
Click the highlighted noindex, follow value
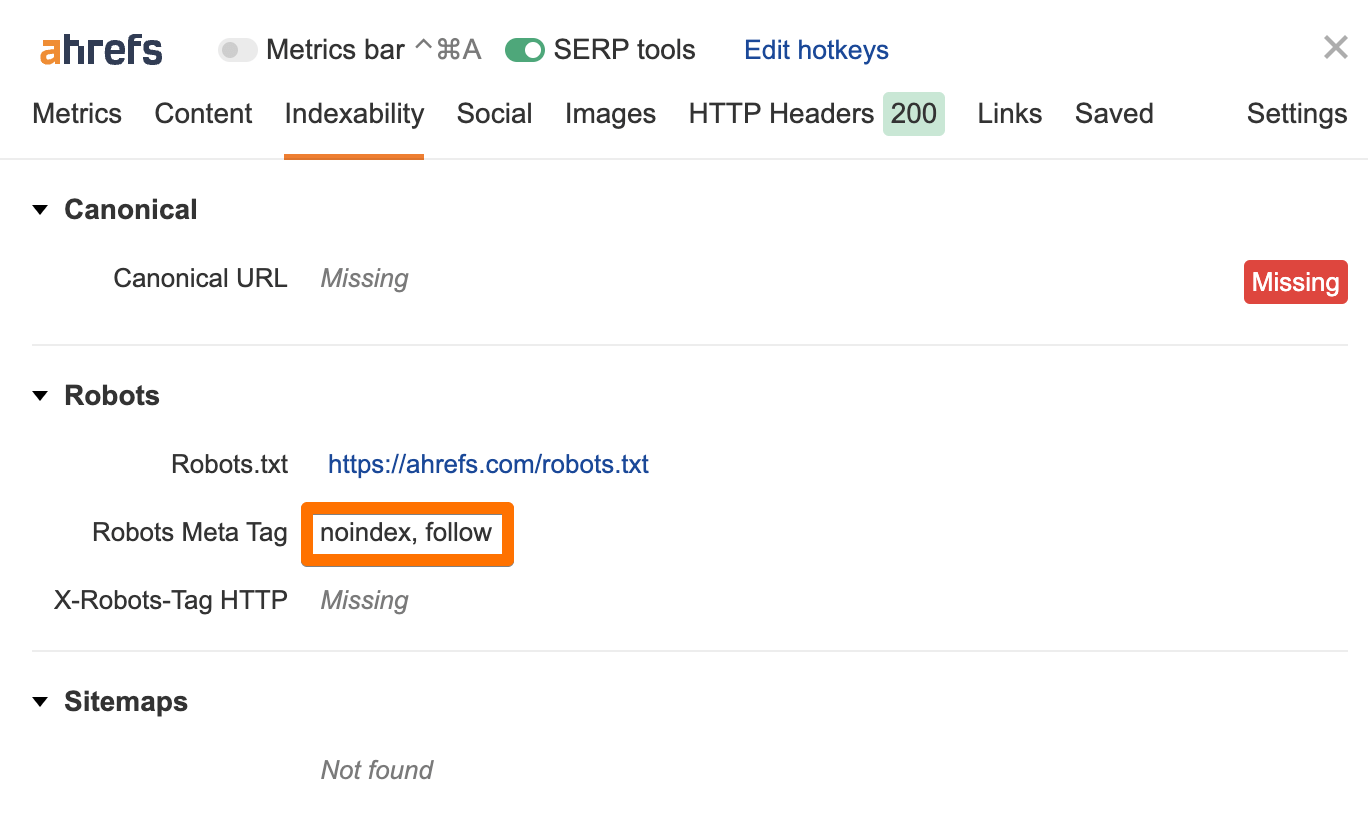point(406,533)
